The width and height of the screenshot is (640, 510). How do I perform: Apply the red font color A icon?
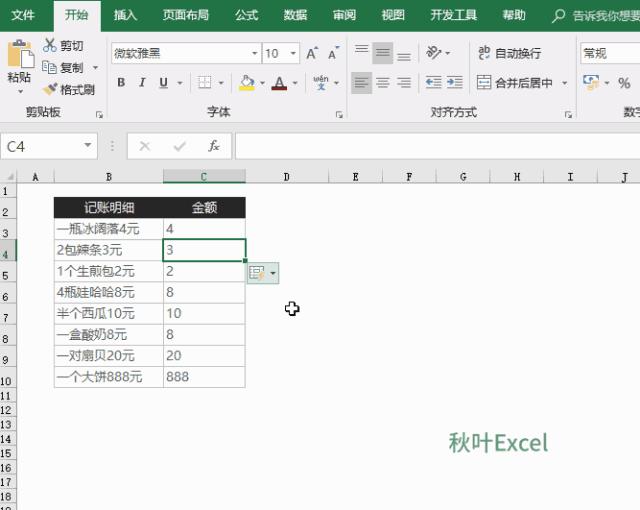pos(279,83)
